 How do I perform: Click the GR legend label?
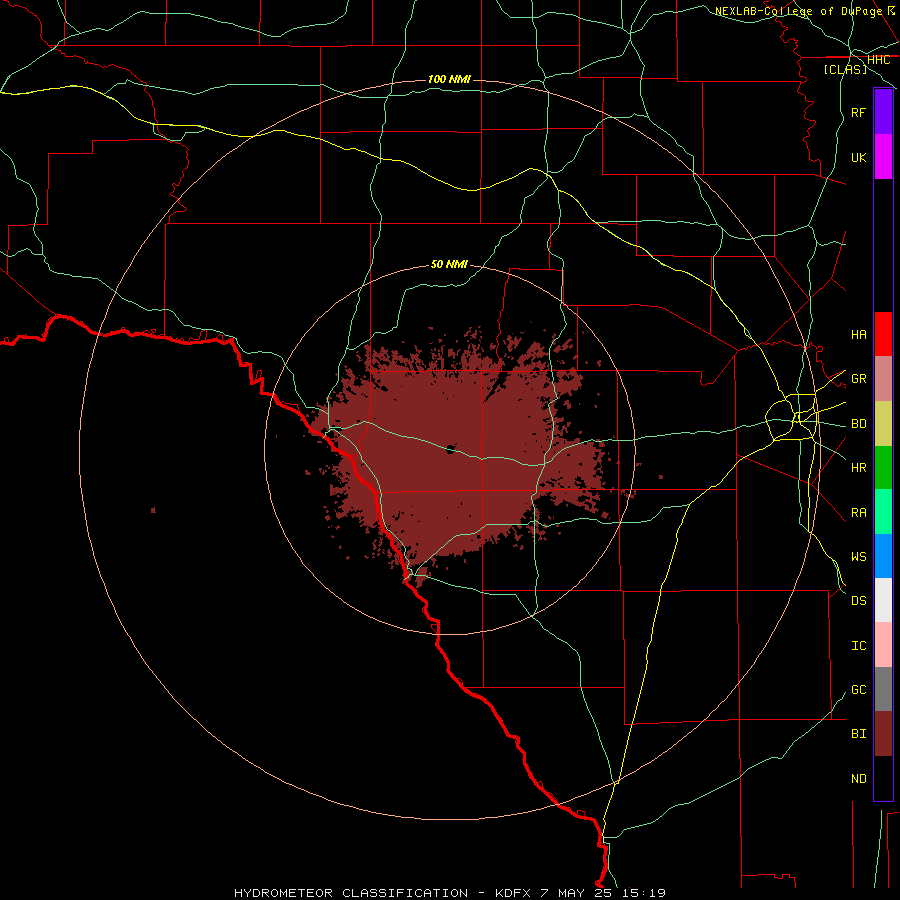click(858, 379)
